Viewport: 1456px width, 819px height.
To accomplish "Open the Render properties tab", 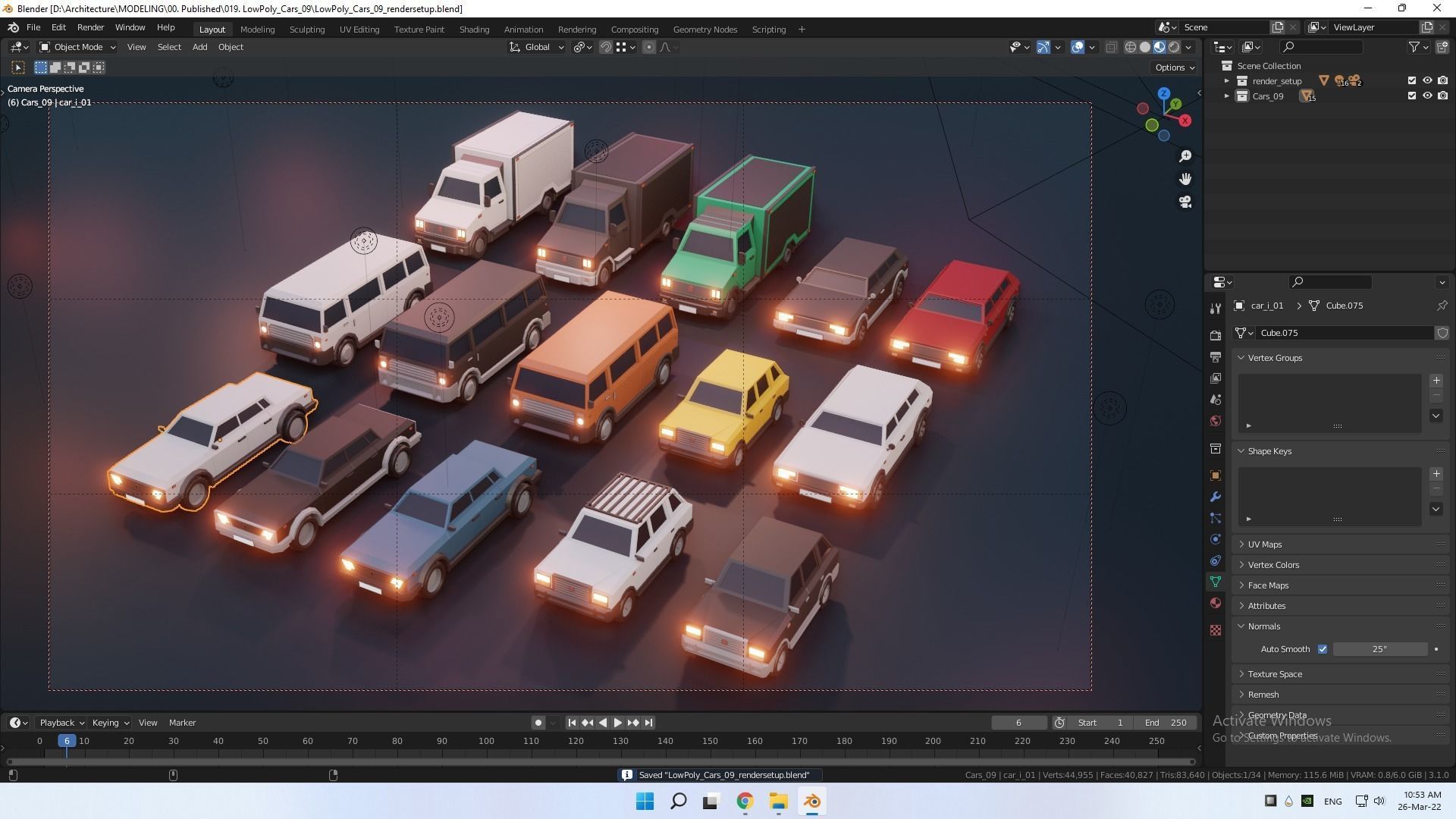I will point(1216,335).
